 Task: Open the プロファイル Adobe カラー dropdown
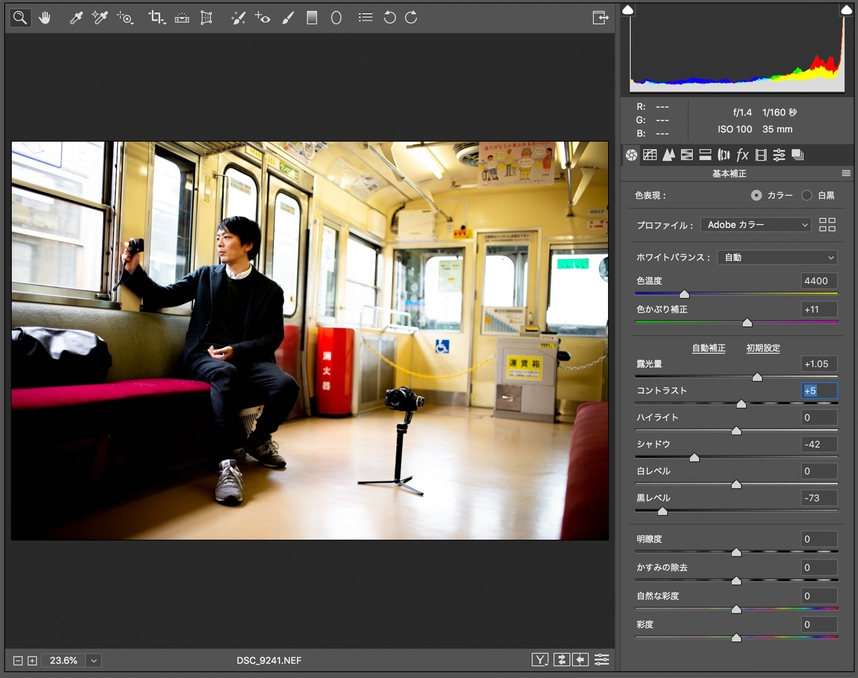click(755, 225)
